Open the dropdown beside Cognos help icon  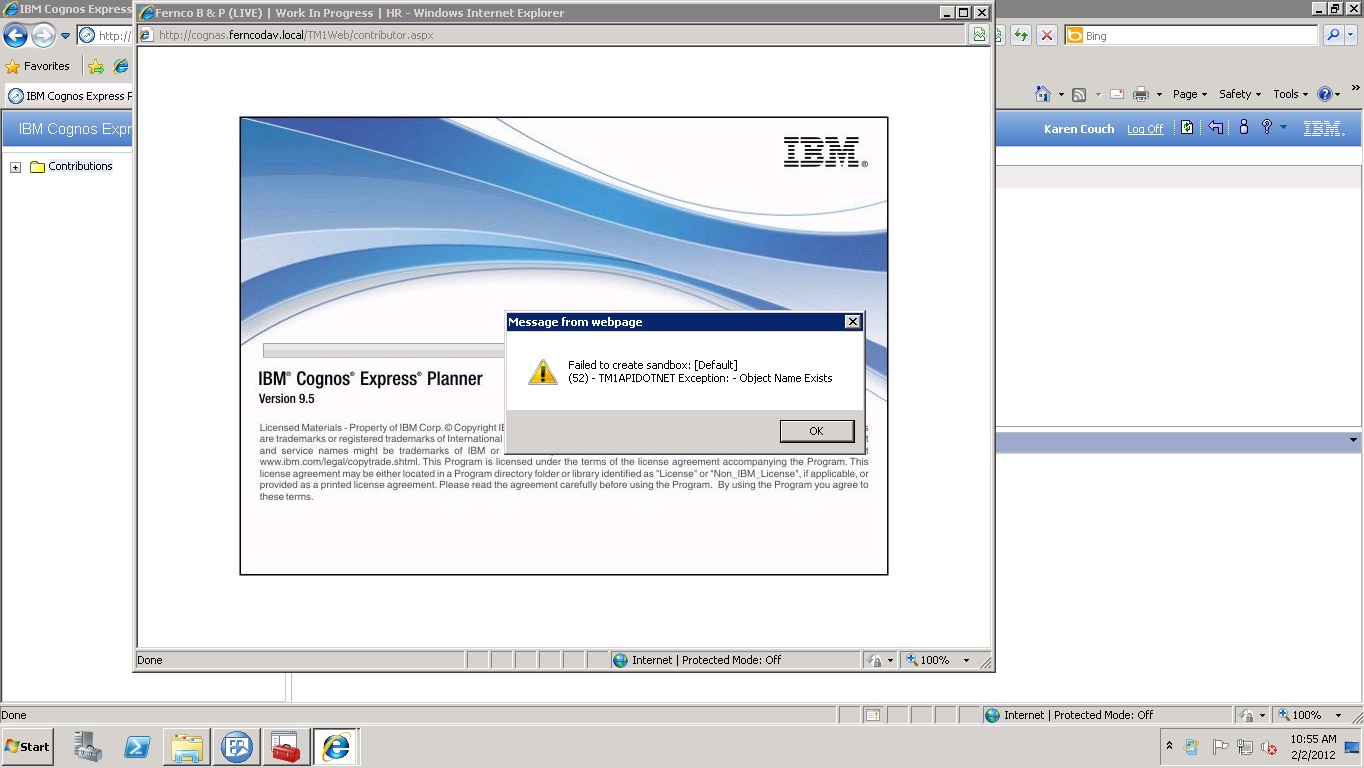point(1283,128)
